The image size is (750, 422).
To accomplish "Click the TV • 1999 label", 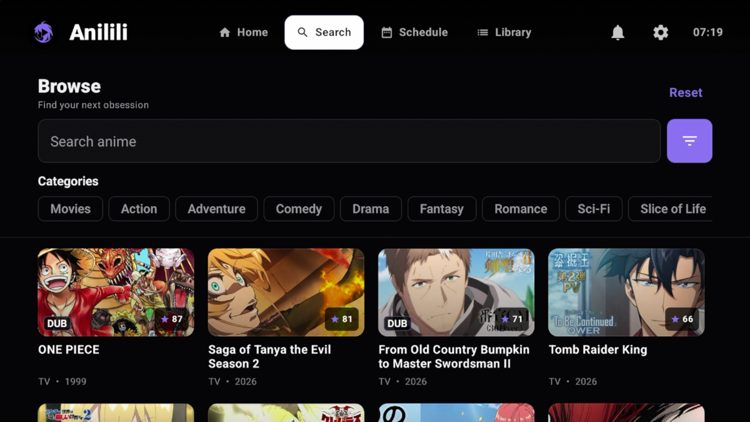I will 62,381.
